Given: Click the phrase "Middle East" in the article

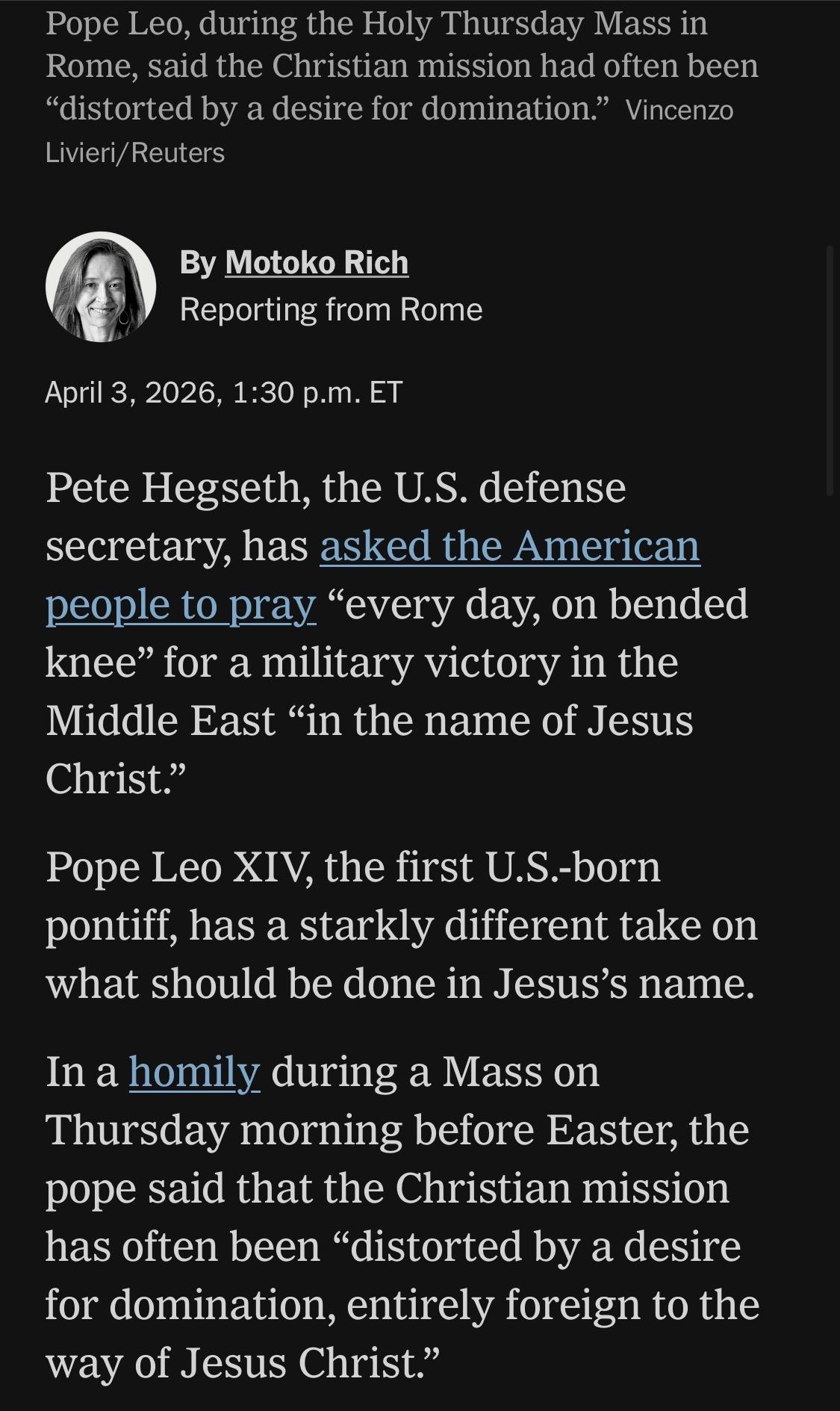Looking at the screenshot, I should point(161,721).
